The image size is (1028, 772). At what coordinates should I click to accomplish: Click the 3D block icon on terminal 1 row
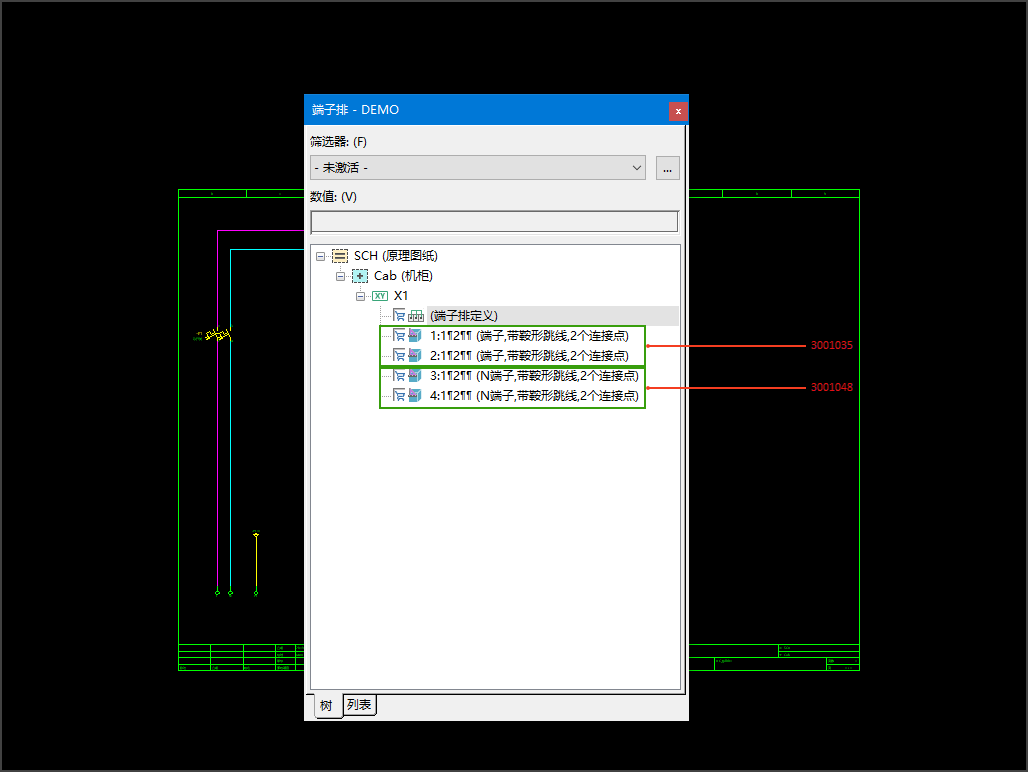click(415, 336)
